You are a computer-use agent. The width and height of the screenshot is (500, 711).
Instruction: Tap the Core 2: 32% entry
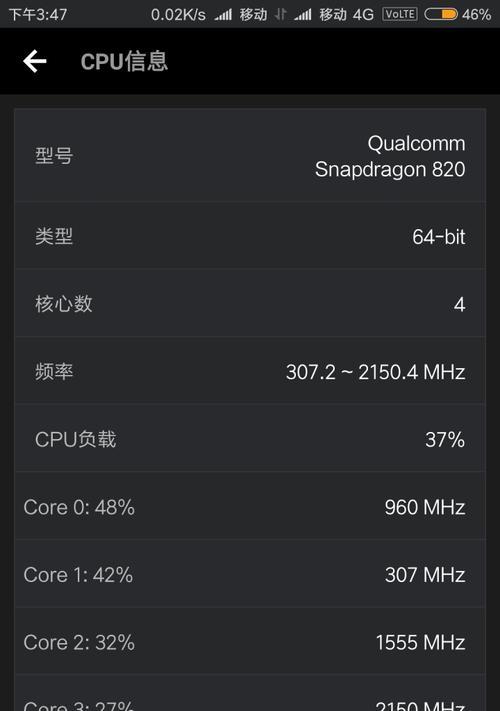tap(79, 642)
